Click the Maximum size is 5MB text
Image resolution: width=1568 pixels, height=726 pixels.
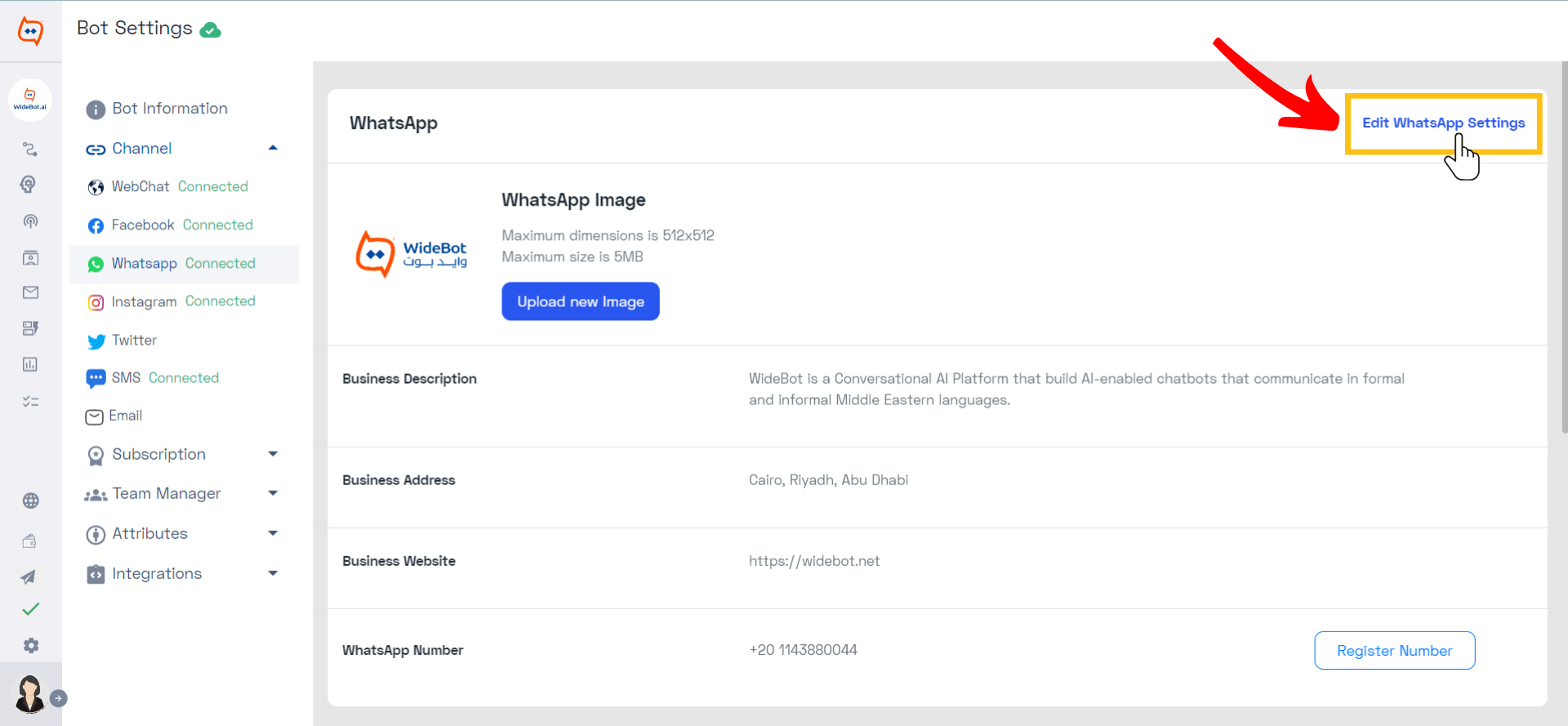point(572,257)
